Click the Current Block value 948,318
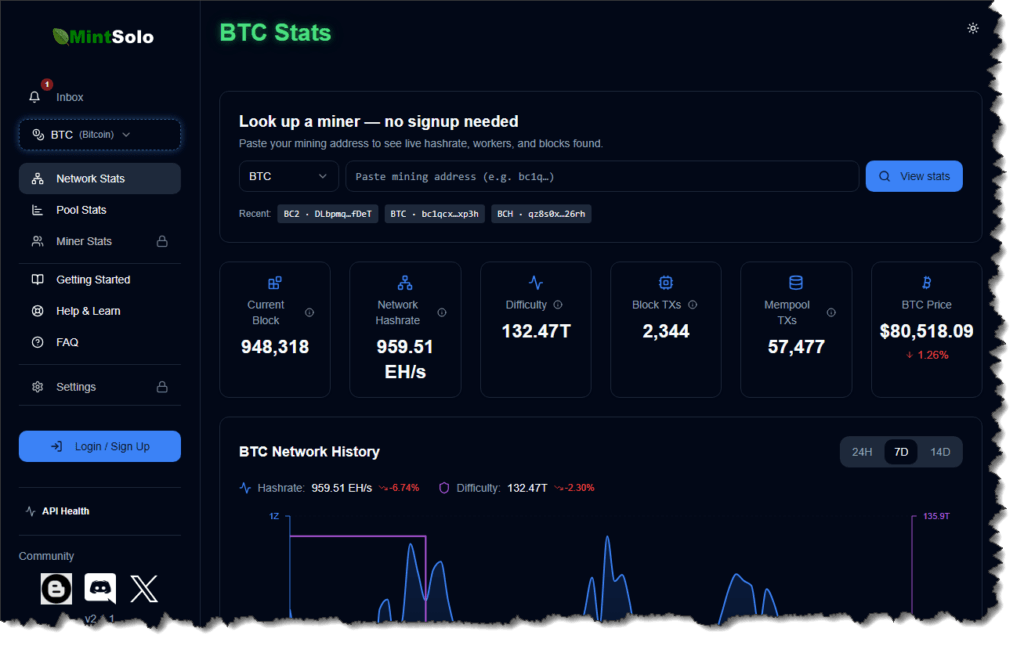1024x646 pixels. click(x=275, y=347)
